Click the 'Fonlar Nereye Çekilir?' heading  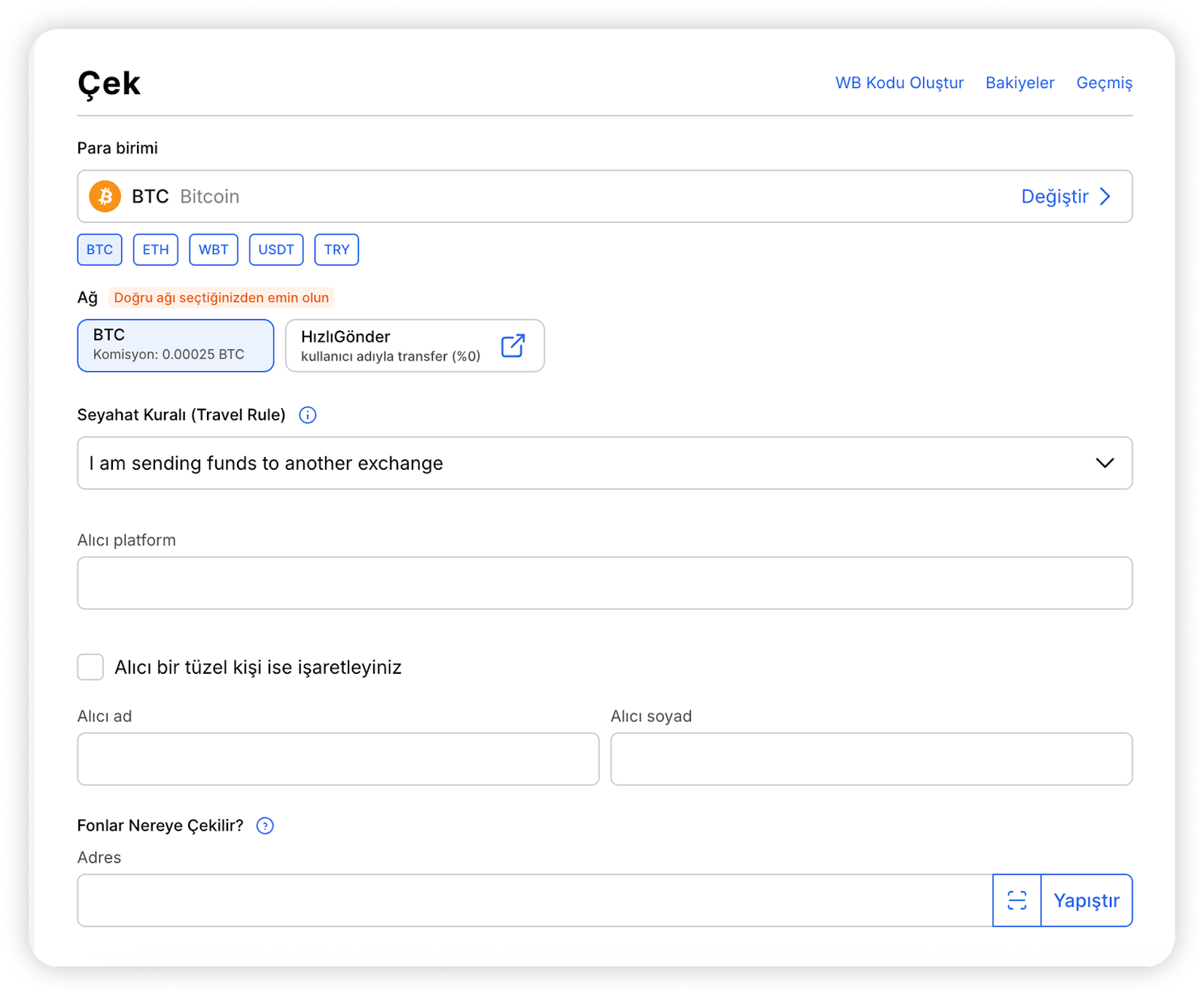click(160, 826)
